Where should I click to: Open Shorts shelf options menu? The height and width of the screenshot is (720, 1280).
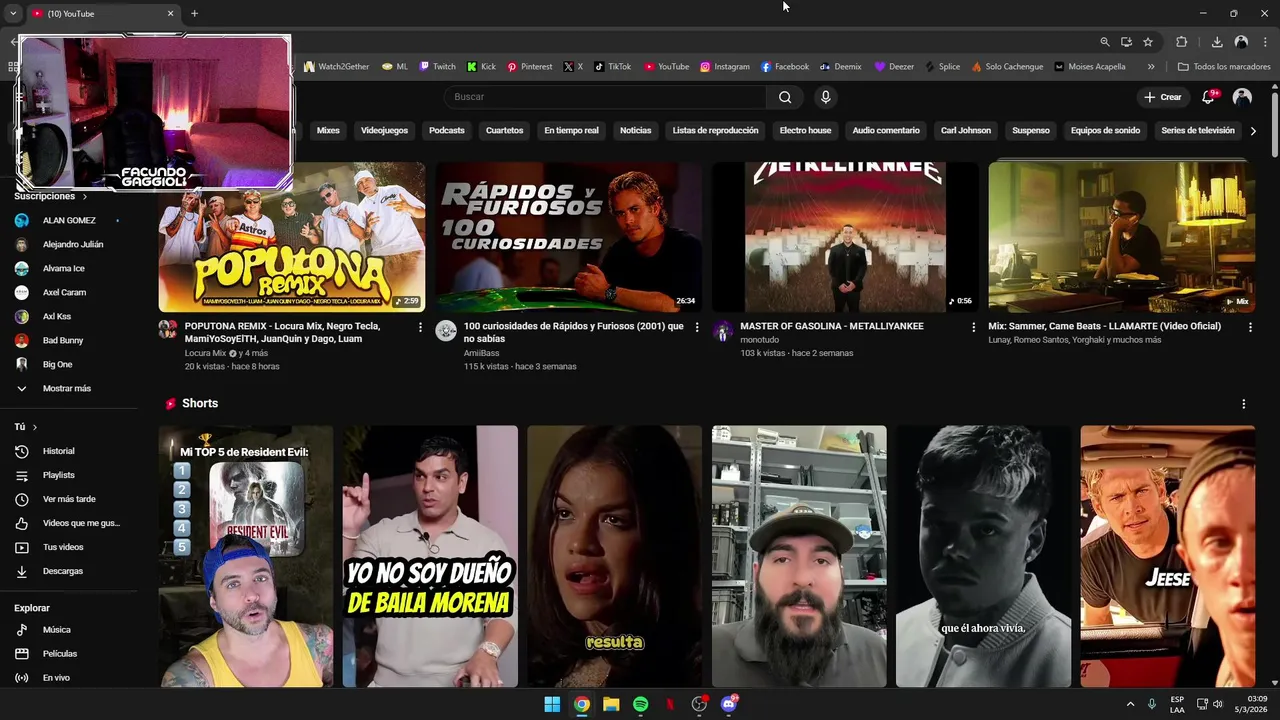click(x=1244, y=404)
